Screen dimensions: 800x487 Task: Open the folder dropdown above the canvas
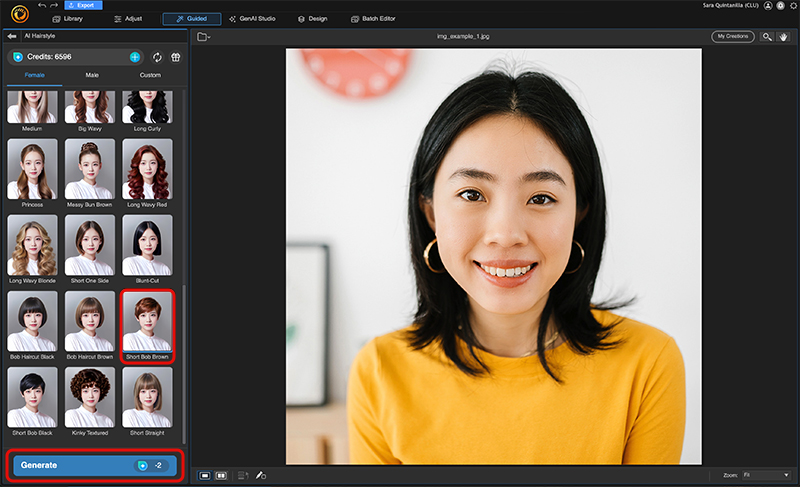(203, 37)
